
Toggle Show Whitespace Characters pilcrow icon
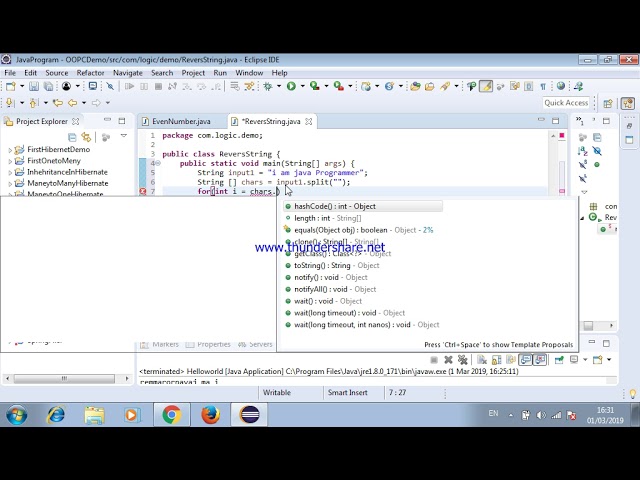point(543,86)
